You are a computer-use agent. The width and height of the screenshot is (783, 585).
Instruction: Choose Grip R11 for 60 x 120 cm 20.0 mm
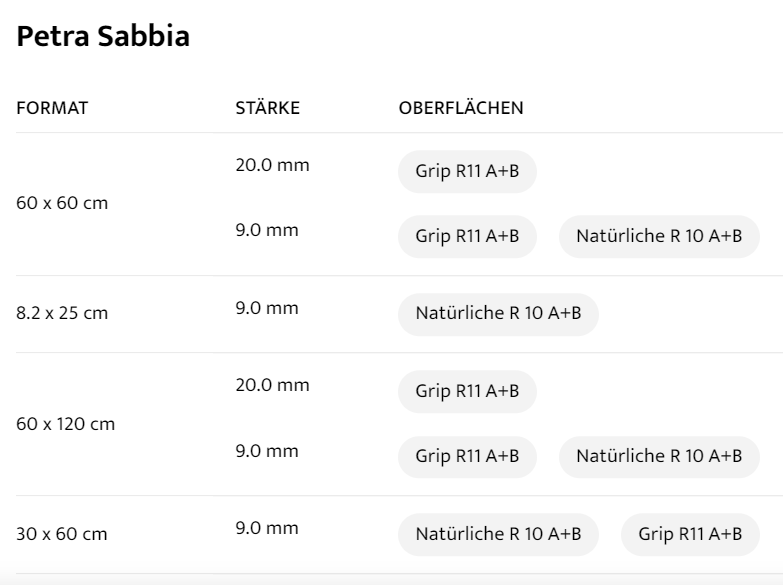coord(467,391)
